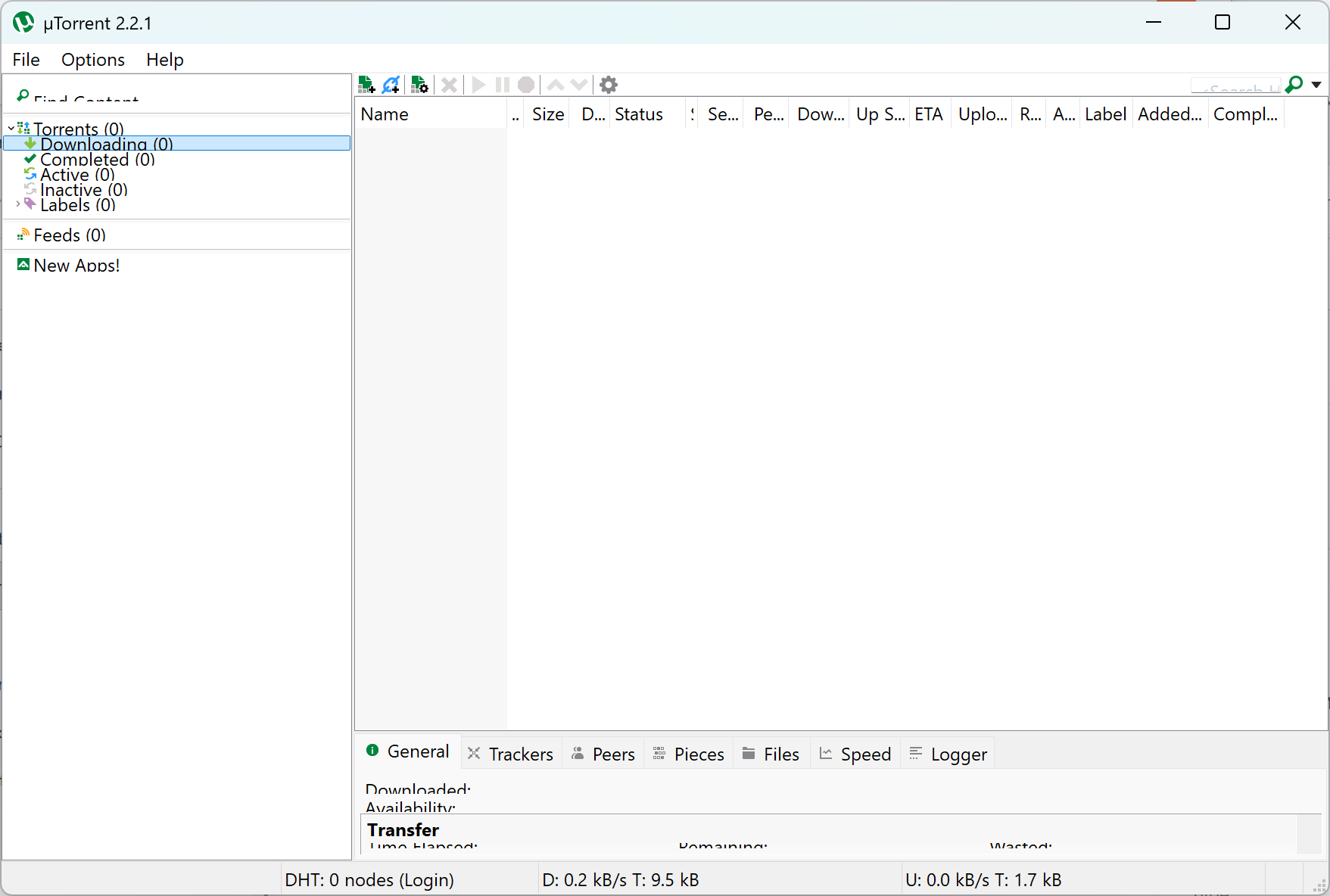The height and width of the screenshot is (896, 1330).
Task: Collapse the Torrents tree node
Action: [11, 129]
